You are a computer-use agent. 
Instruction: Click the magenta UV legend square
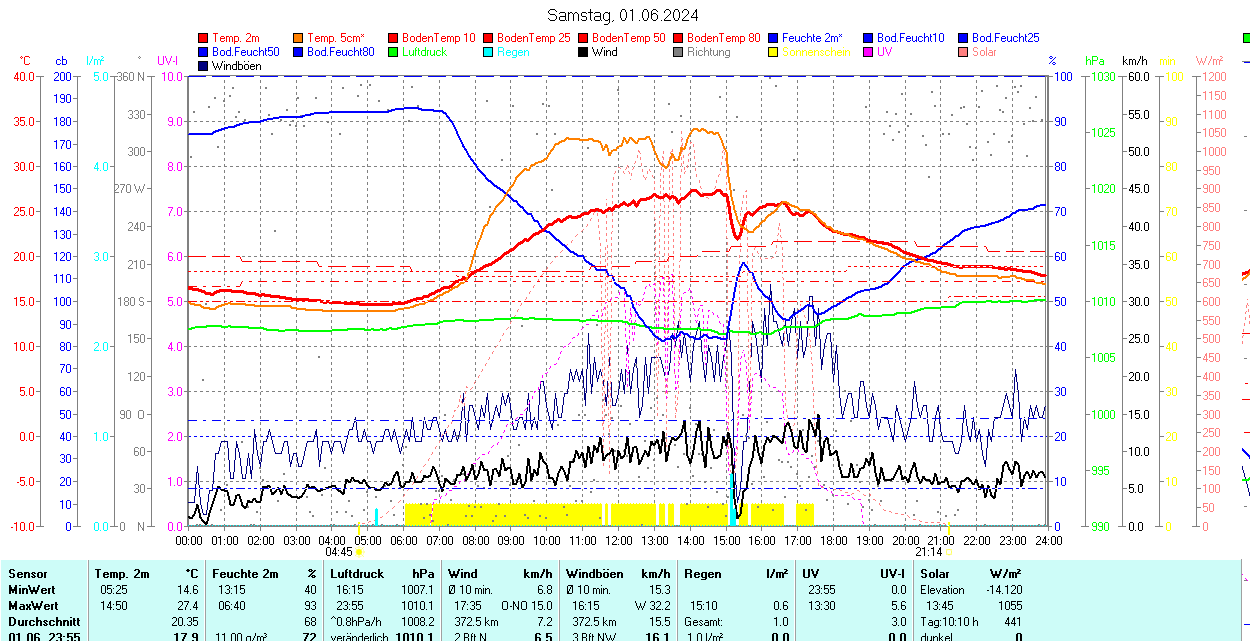point(869,52)
